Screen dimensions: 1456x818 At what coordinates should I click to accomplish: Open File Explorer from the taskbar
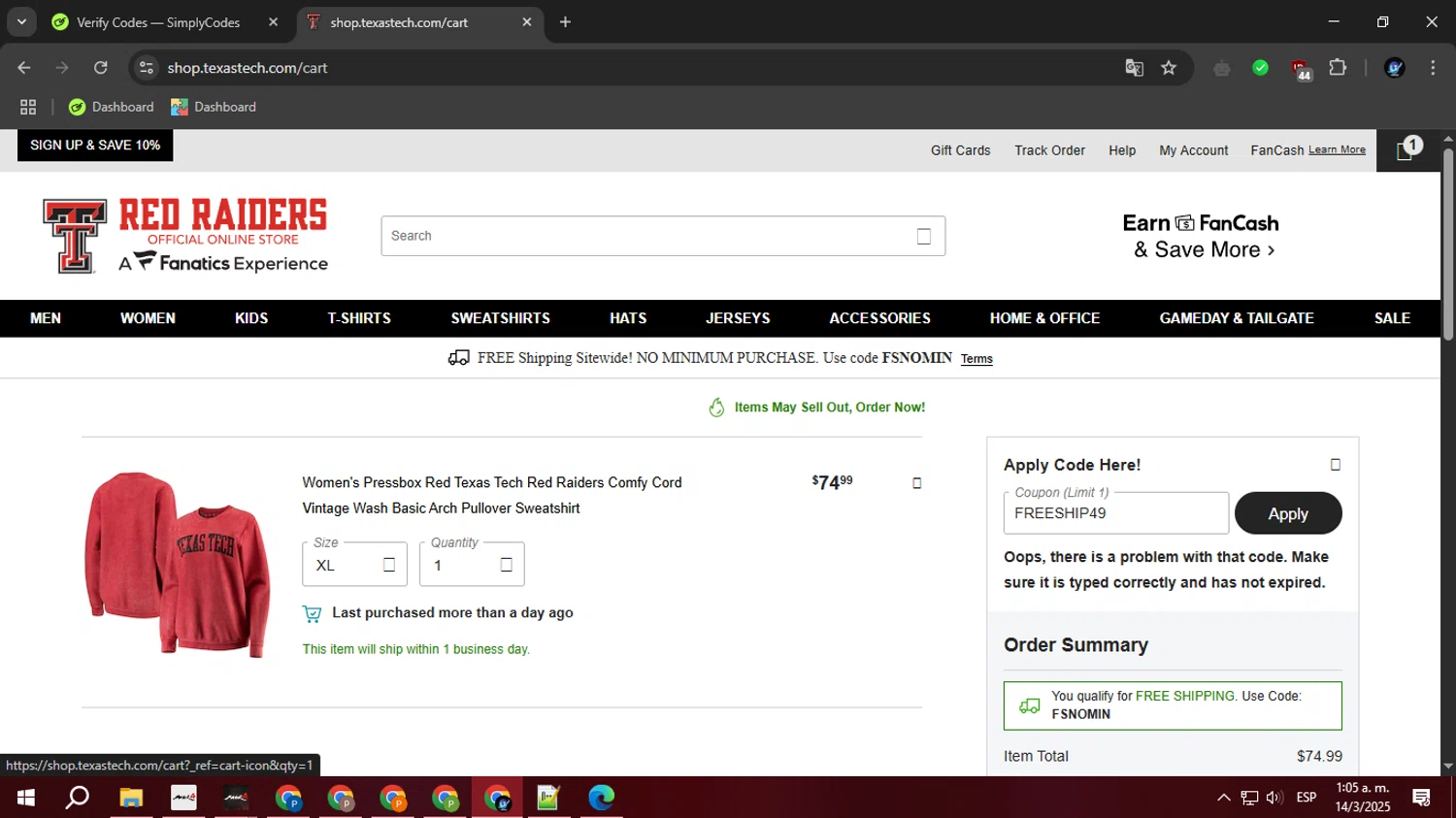click(x=131, y=798)
